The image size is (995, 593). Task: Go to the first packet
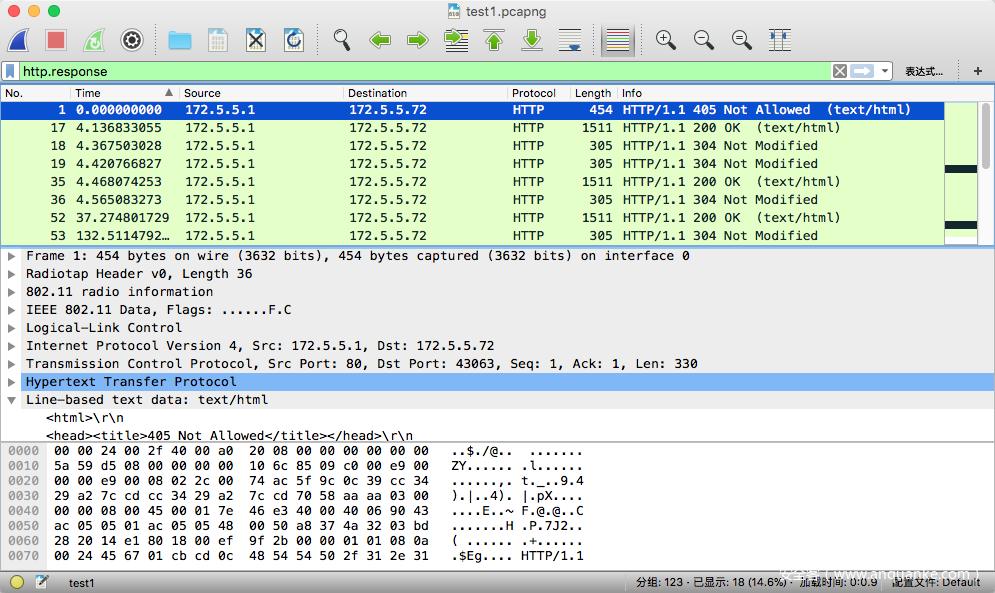coord(494,40)
